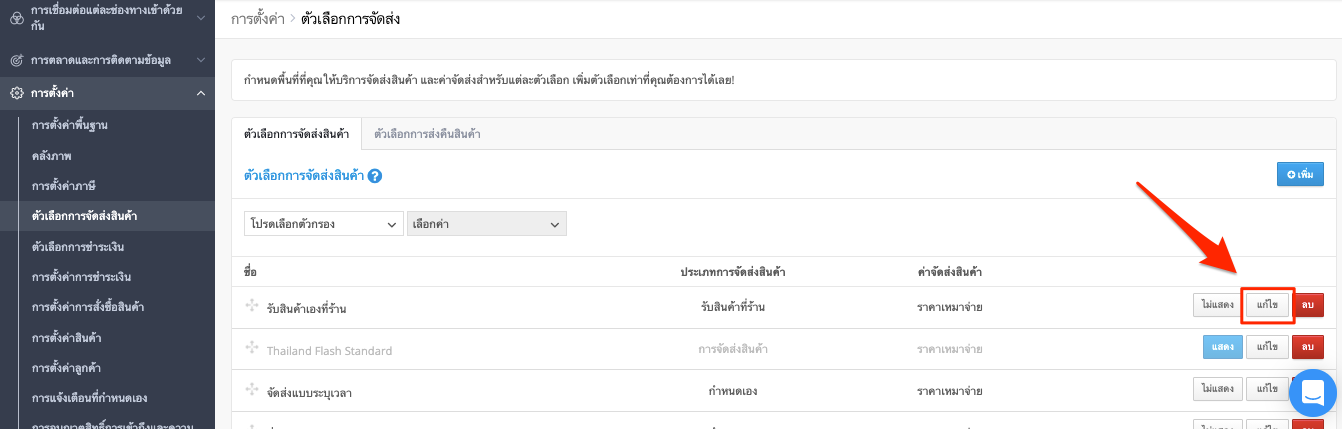
Task: Toggle ไม่แสดง for รับสินค้าเองที่ร้าน
Action: pyautogui.click(x=1217, y=305)
